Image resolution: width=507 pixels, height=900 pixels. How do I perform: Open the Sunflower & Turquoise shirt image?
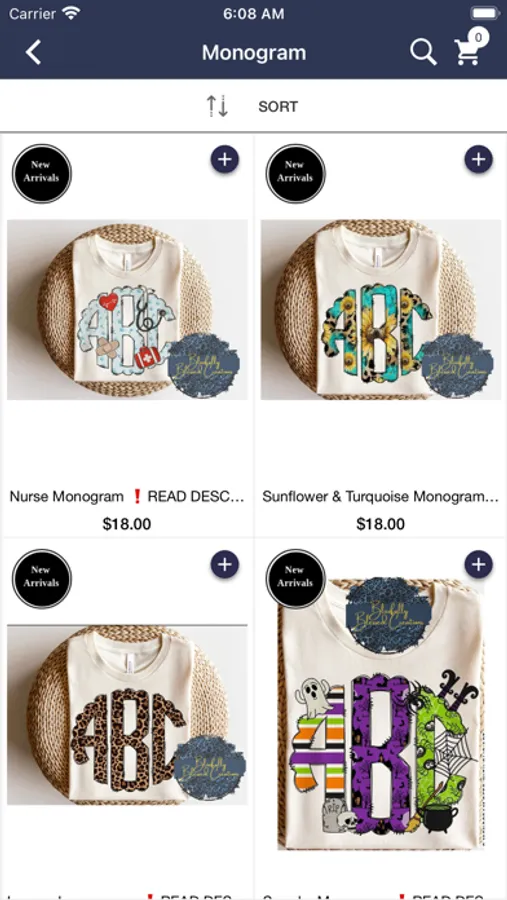coord(381,310)
